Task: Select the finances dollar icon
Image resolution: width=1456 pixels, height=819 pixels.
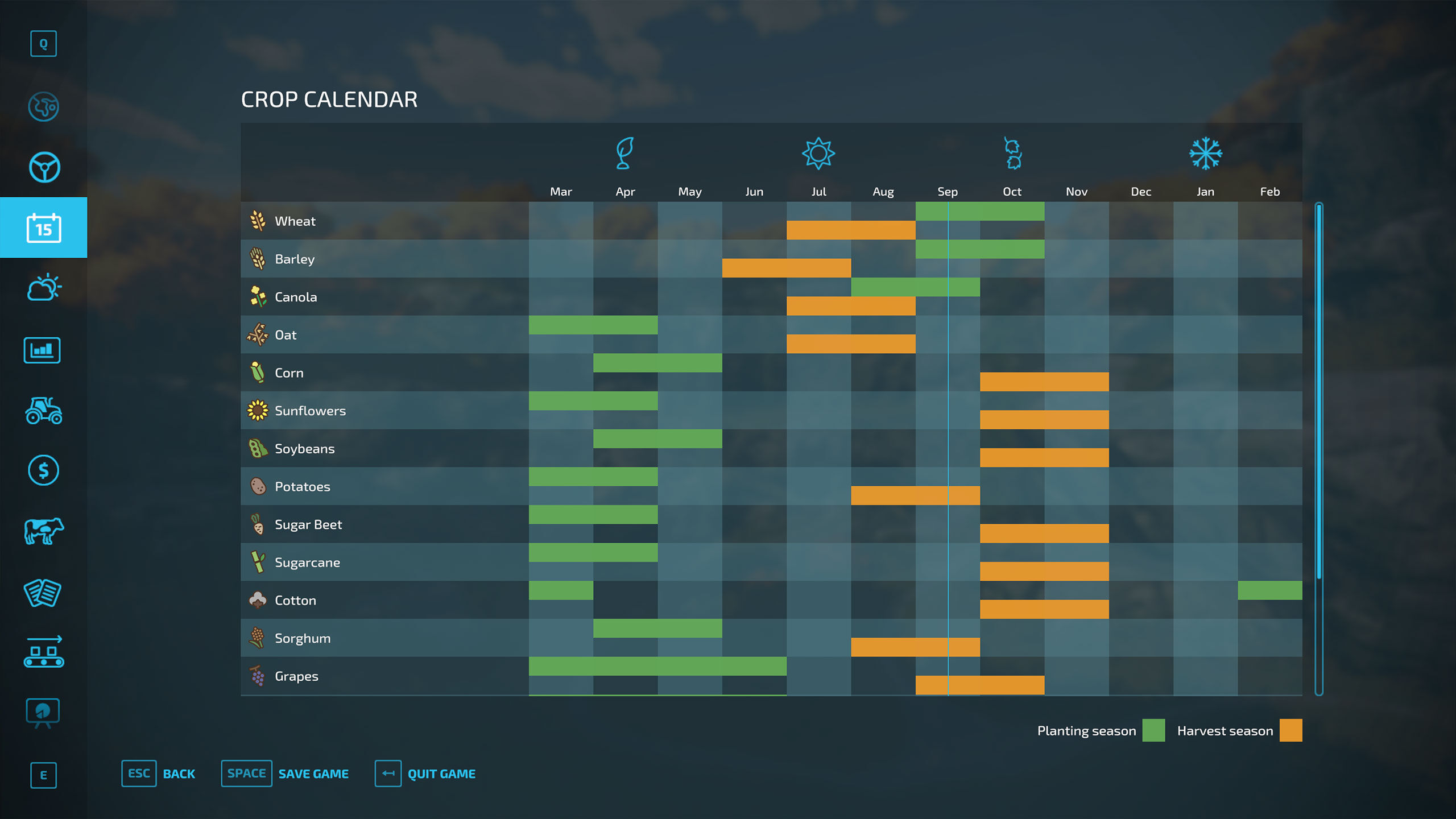Action: [x=44, y=470]
